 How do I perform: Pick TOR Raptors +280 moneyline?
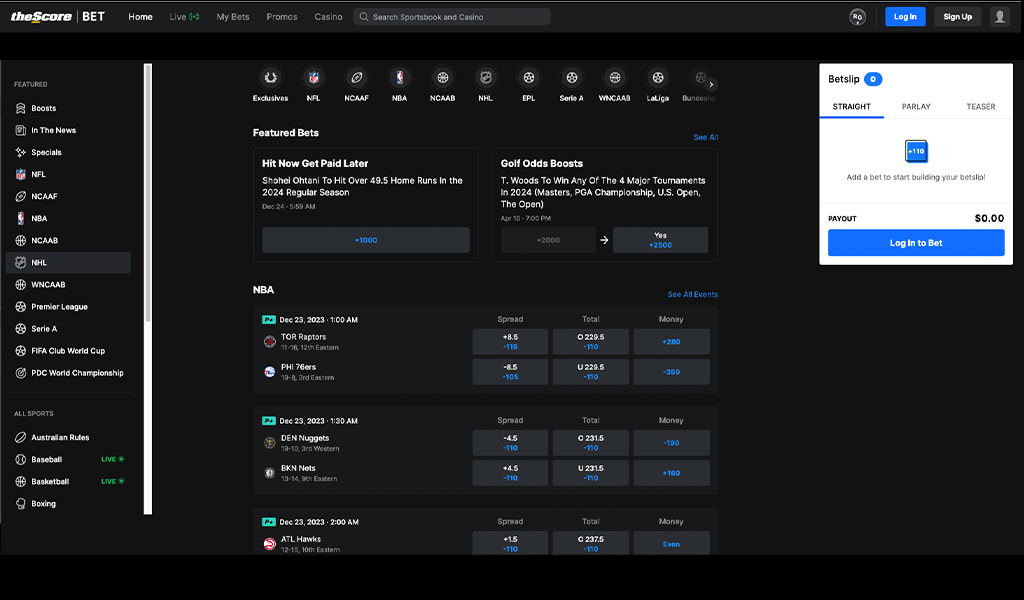[671, 342]
